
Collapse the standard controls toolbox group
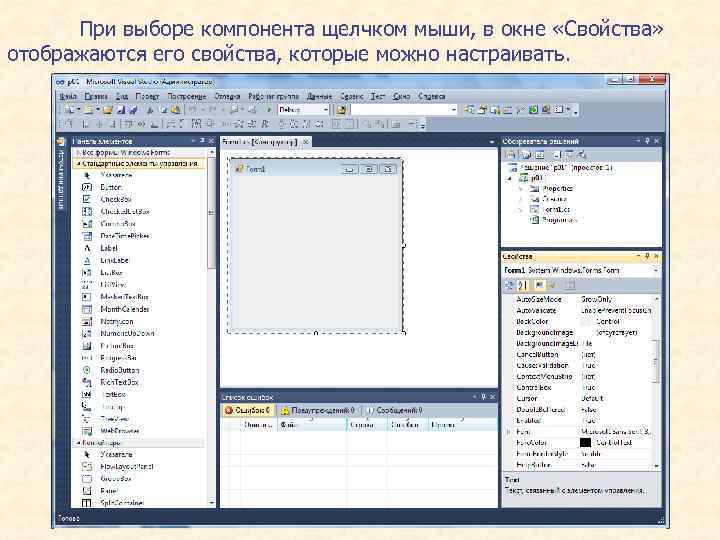tap(78, 163)
